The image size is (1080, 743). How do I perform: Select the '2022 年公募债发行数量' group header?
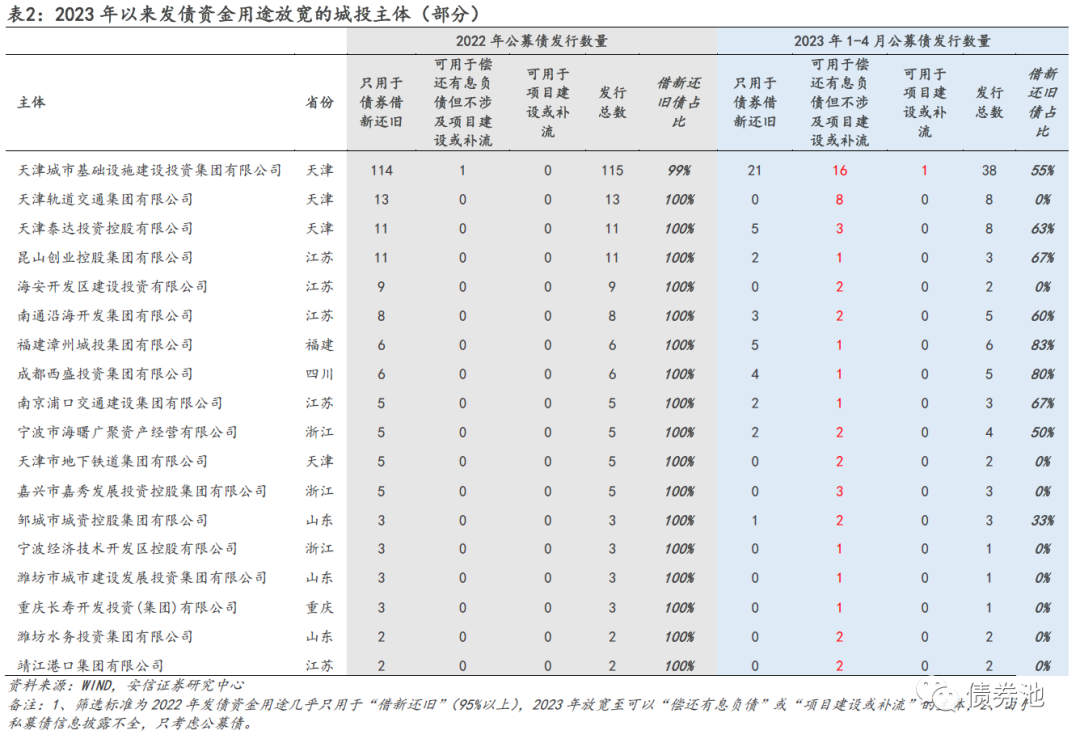click(532, 41)
